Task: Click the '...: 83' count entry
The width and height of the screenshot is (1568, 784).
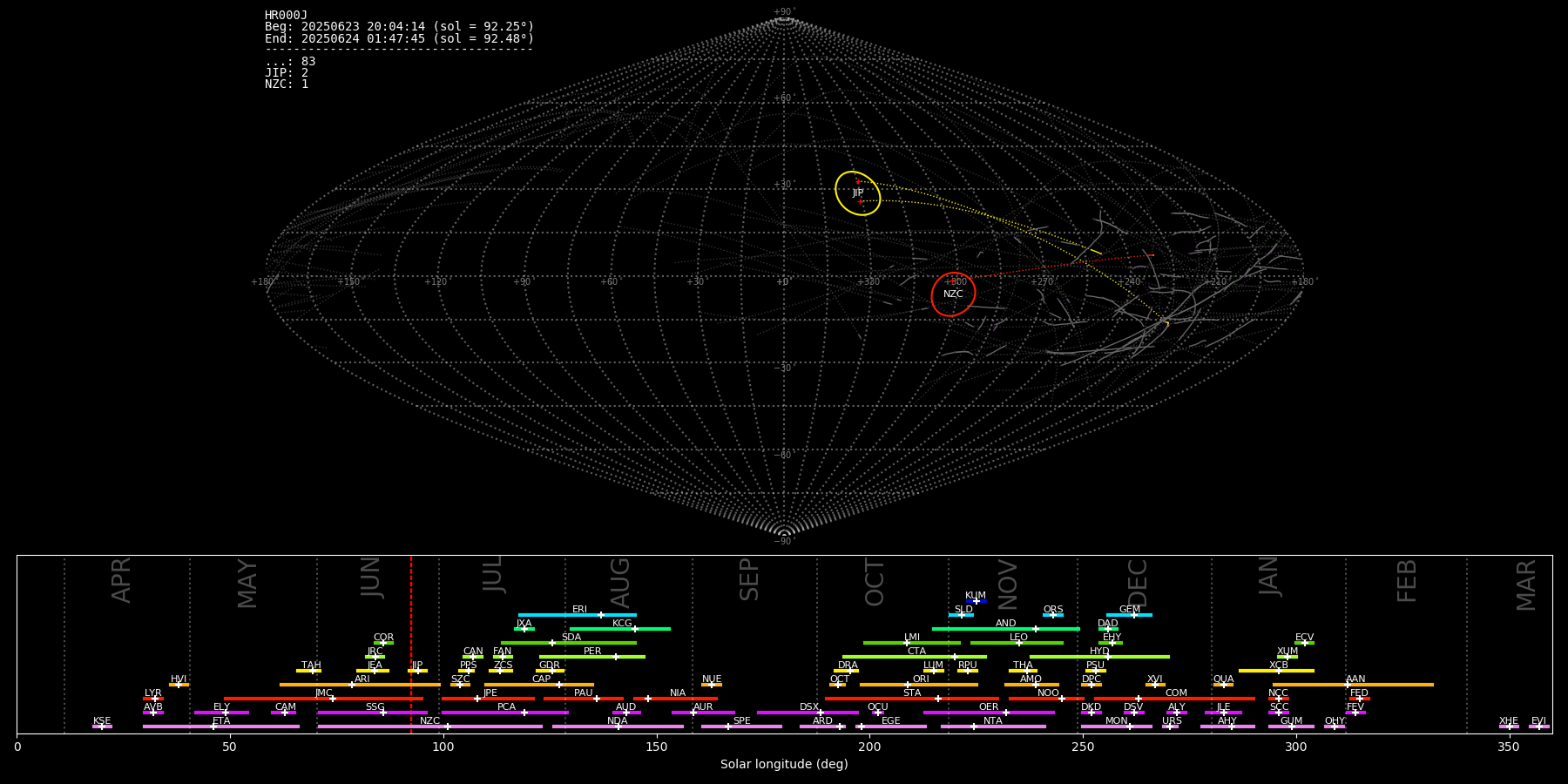Action: pos(290,61)
